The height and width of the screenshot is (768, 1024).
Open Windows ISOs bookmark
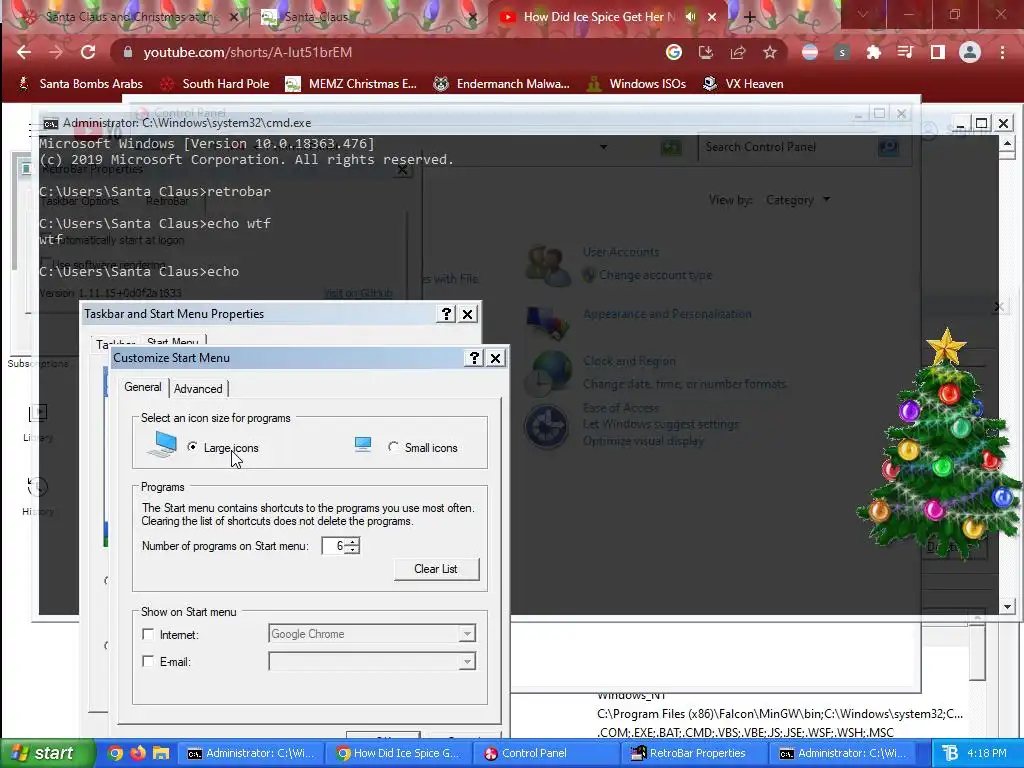[x=636, y=84]
